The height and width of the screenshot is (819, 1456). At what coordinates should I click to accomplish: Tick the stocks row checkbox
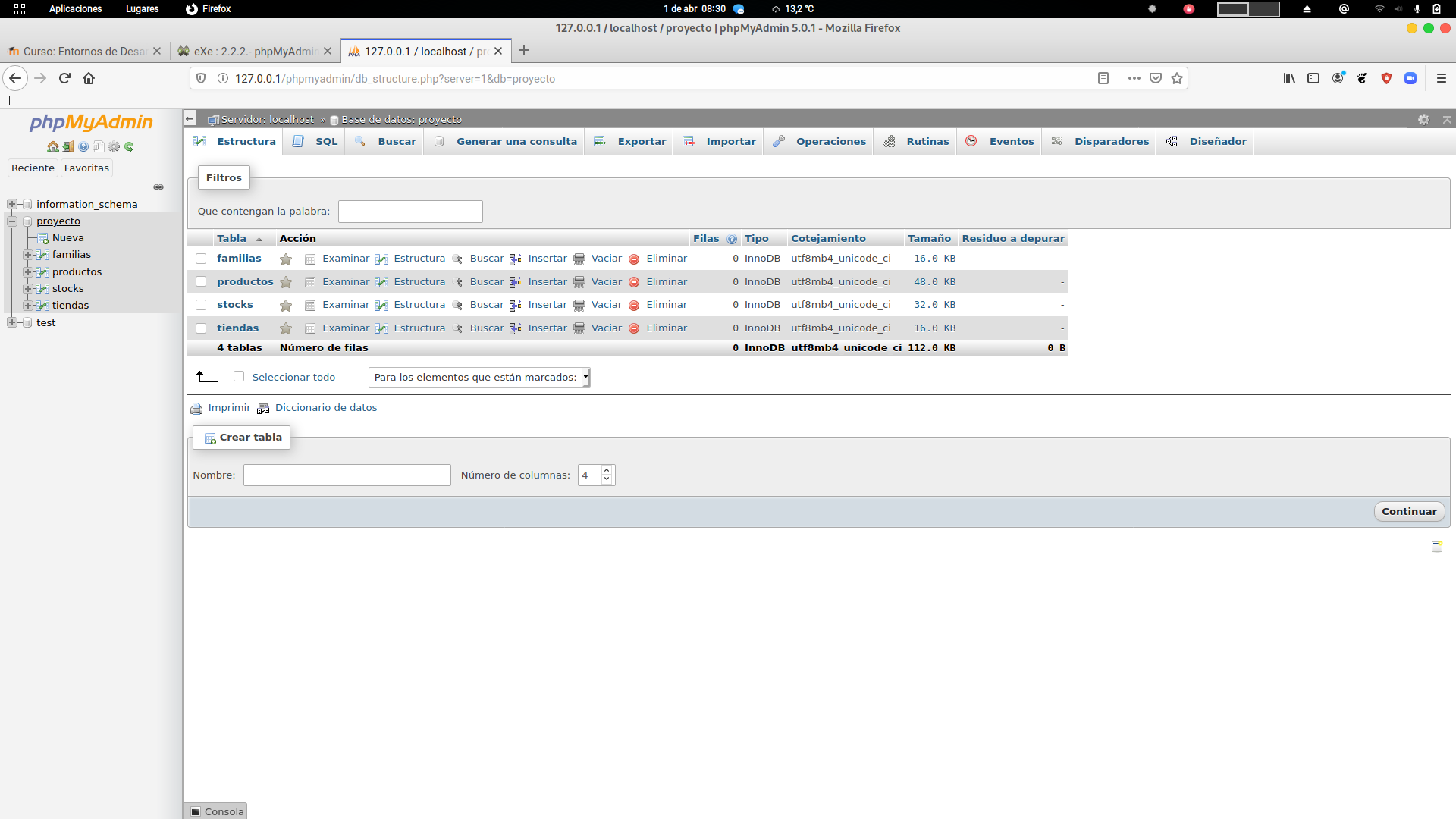coord(201,305)
